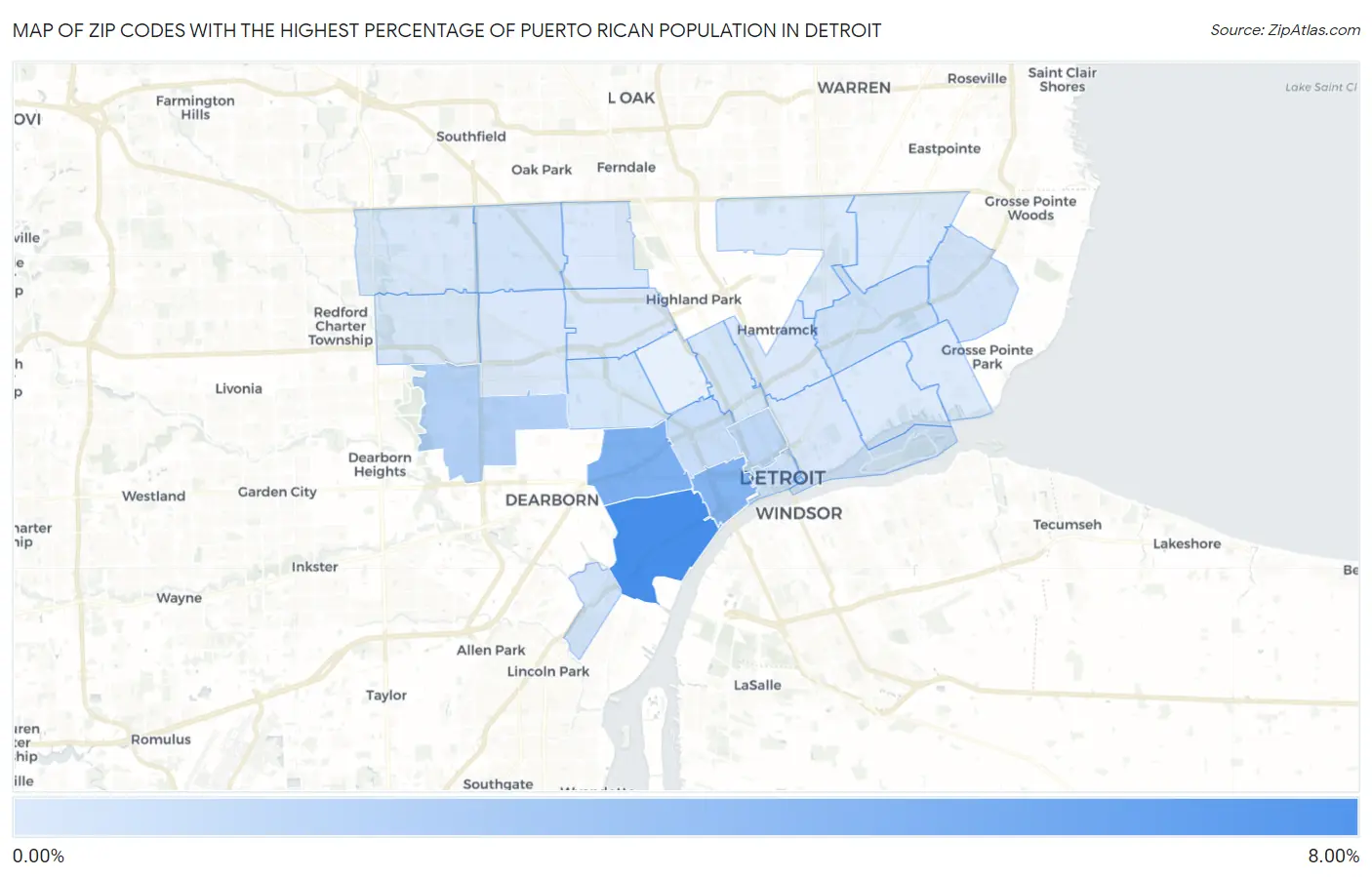
Task: Click the Wayne map label
Action: pyautogui.click(x=179, y=598)
